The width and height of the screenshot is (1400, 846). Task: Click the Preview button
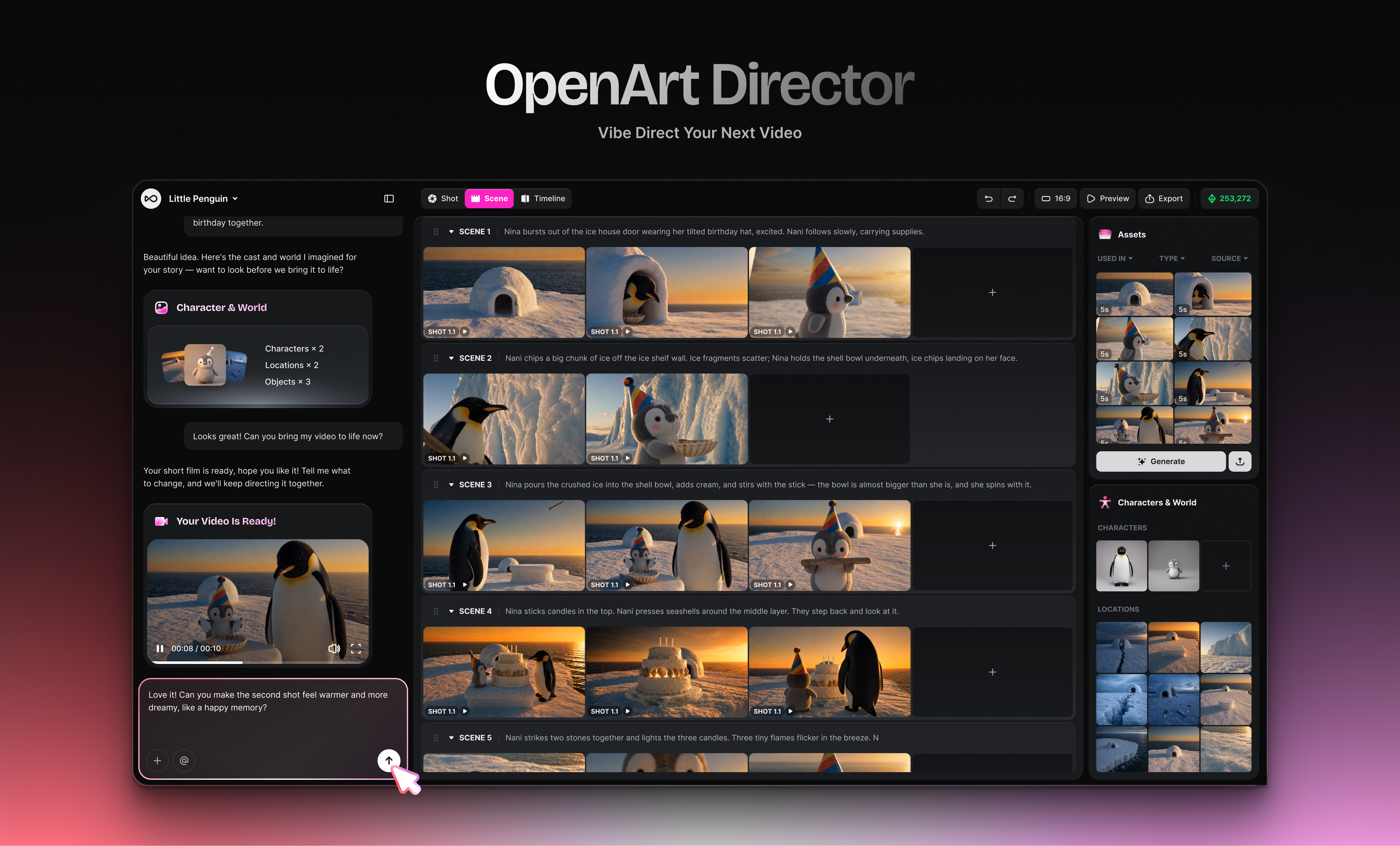coord(1107,198)
